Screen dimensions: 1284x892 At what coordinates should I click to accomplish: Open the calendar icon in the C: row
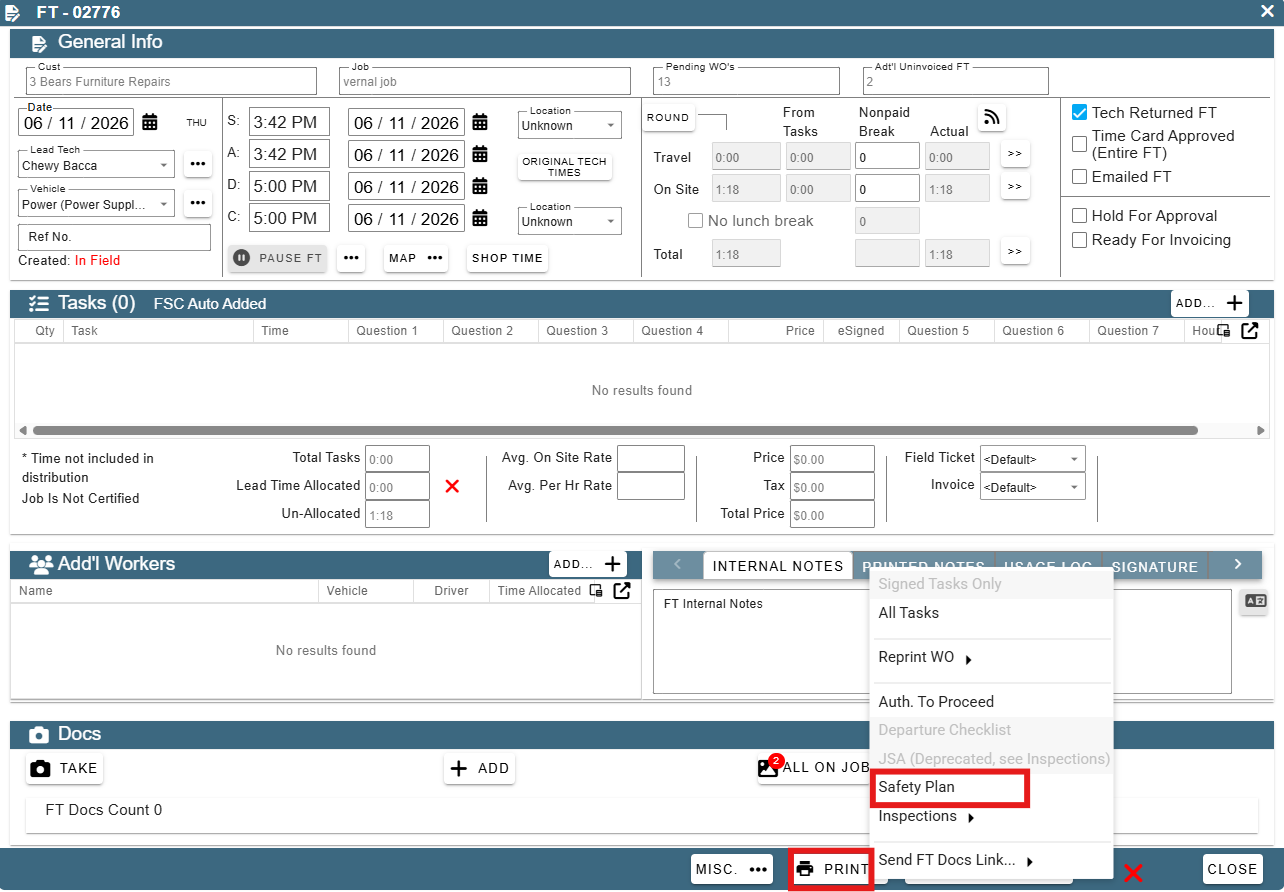480,218
